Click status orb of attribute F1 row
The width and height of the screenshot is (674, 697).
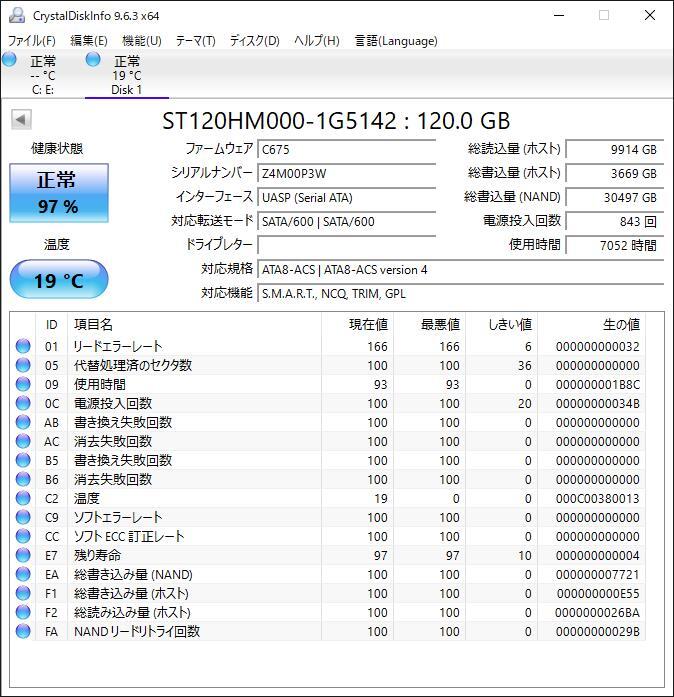click(x=23, y=593)
